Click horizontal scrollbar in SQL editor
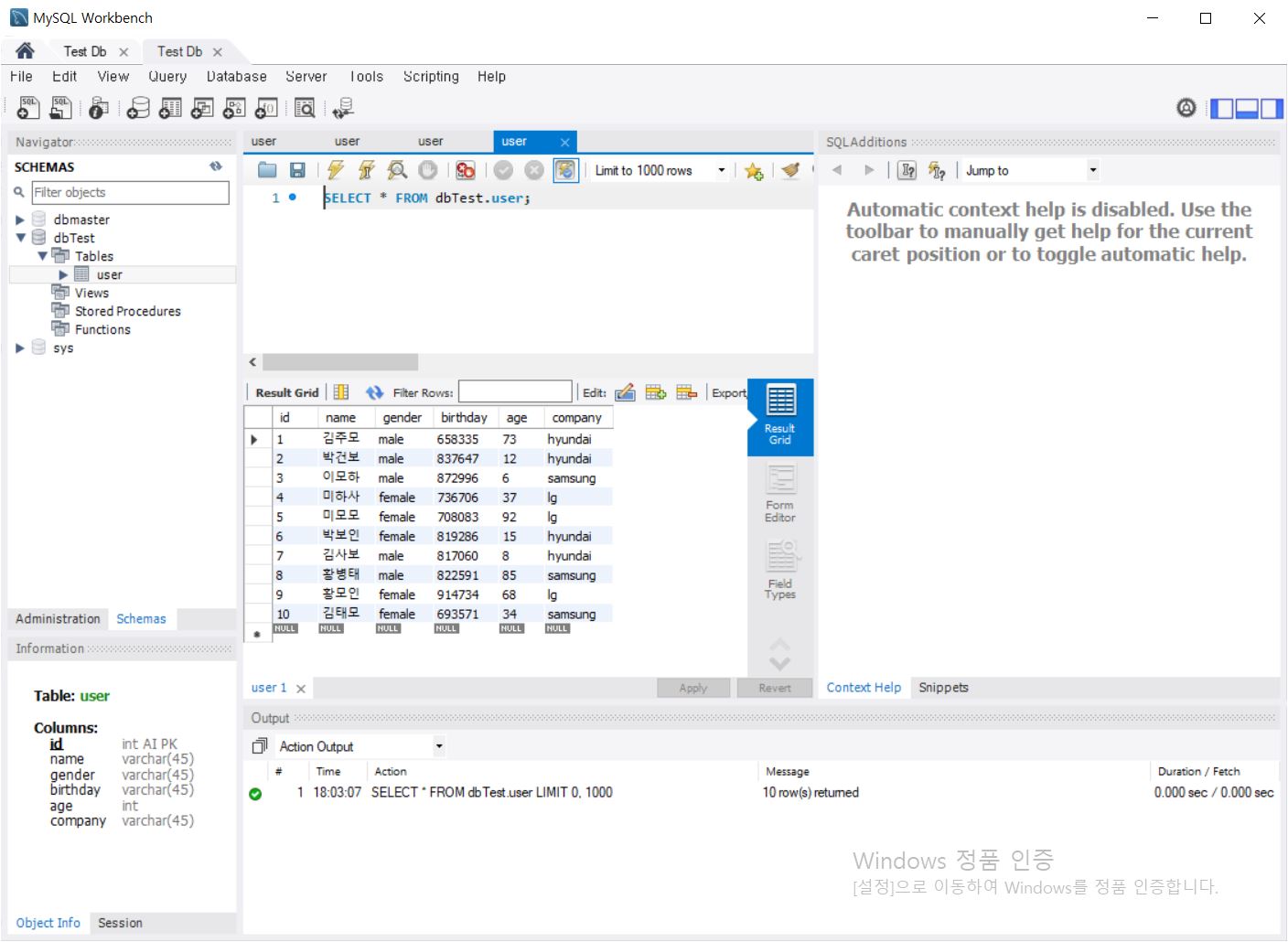Image resolution: width=1288 pixels, height=942 pixels. pyautogui.click(x=340, y=362)
